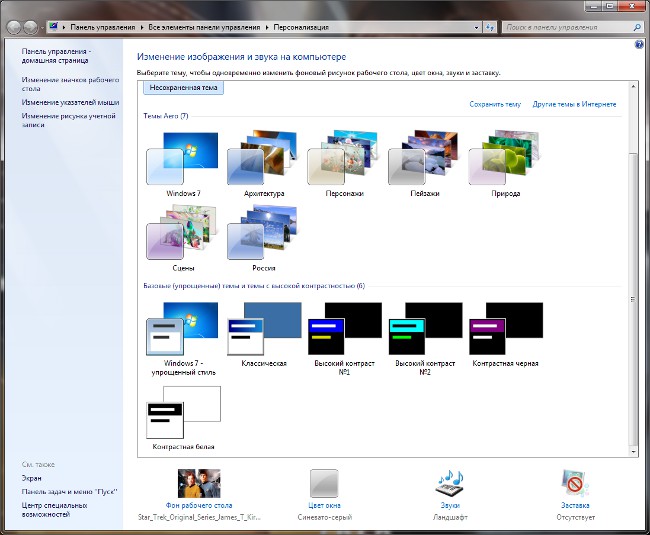Image resolution: width=650 pixels, height=535 pixels.
Task: Apply the Сцены theme
Action: point(183,238)
